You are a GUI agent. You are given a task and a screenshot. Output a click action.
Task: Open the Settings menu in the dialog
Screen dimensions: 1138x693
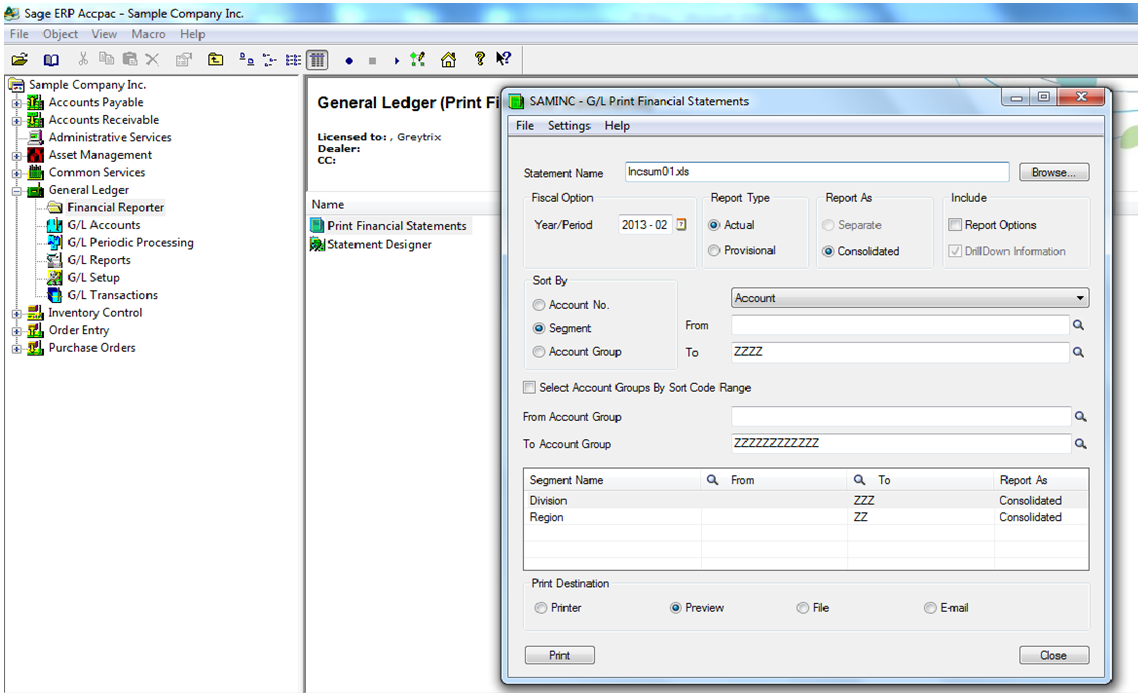[x=569, y=126]
